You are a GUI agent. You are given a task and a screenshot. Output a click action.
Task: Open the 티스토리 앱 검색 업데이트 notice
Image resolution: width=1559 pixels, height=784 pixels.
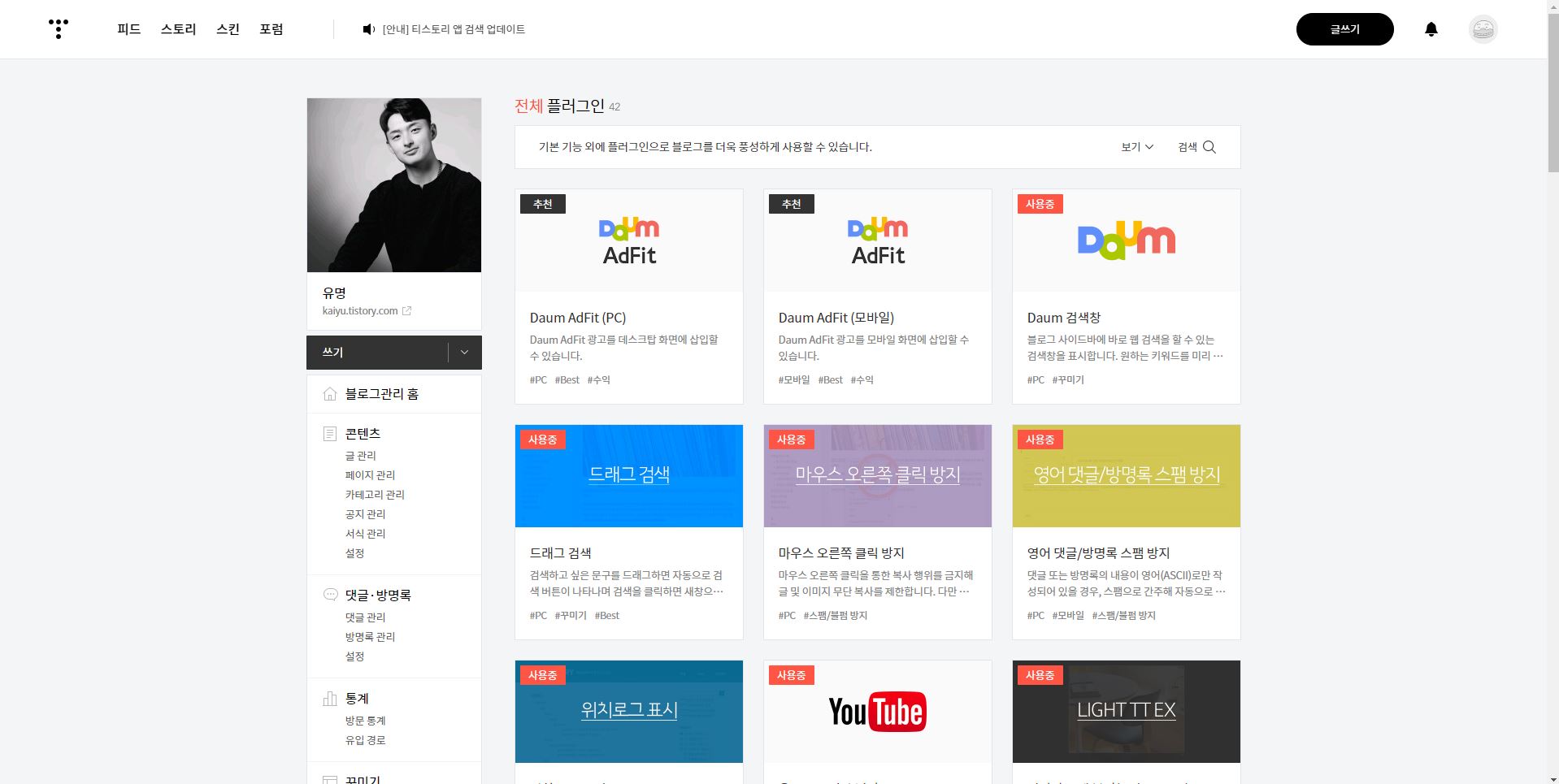(x=454, y=29)
